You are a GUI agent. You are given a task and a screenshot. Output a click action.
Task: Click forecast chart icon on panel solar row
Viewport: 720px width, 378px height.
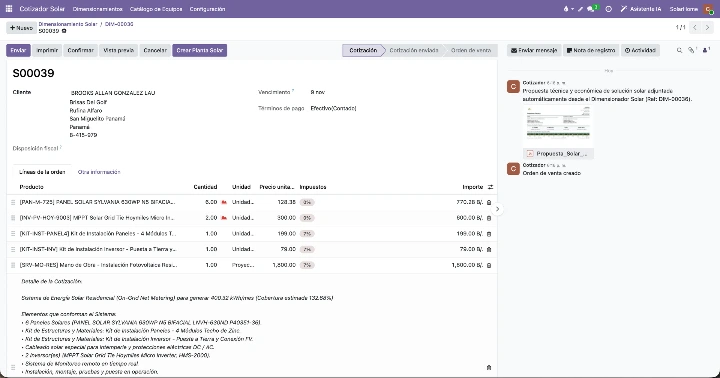click(x=224, y=202)
